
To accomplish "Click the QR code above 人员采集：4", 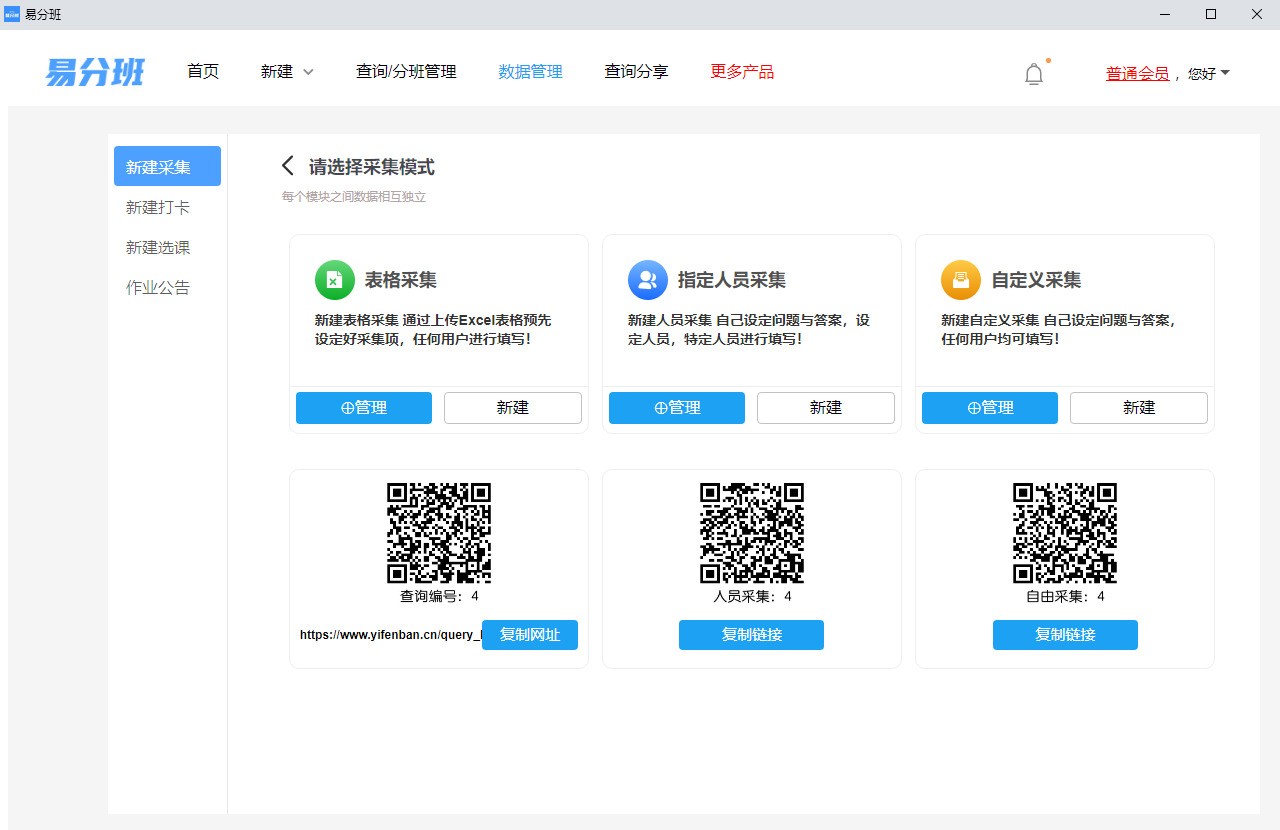I will point(752,533).
